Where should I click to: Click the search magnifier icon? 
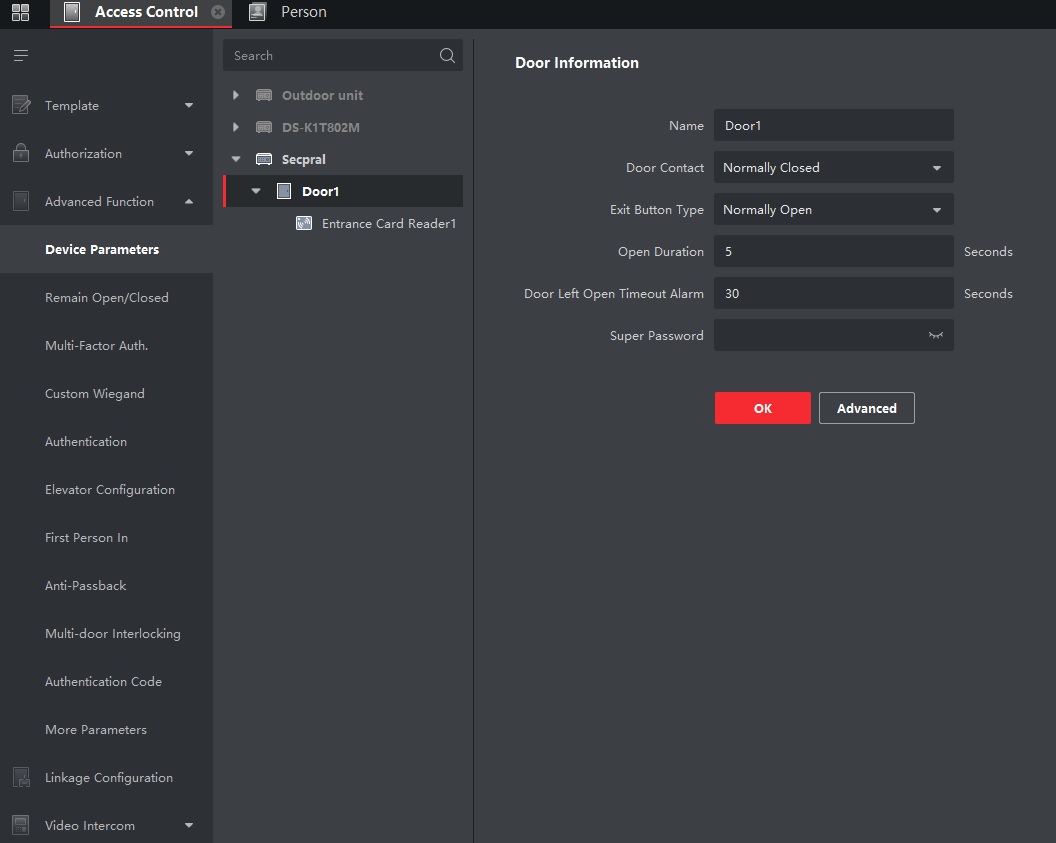point(447,56)
